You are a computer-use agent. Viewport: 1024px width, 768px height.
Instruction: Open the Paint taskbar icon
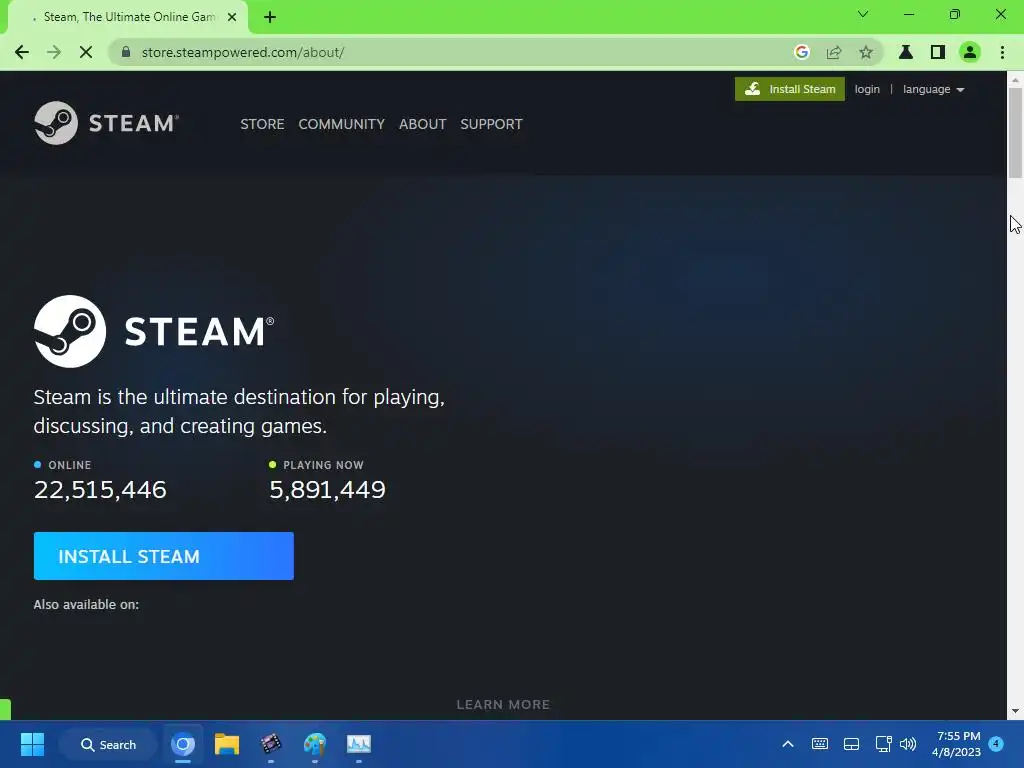click(315, 744)
